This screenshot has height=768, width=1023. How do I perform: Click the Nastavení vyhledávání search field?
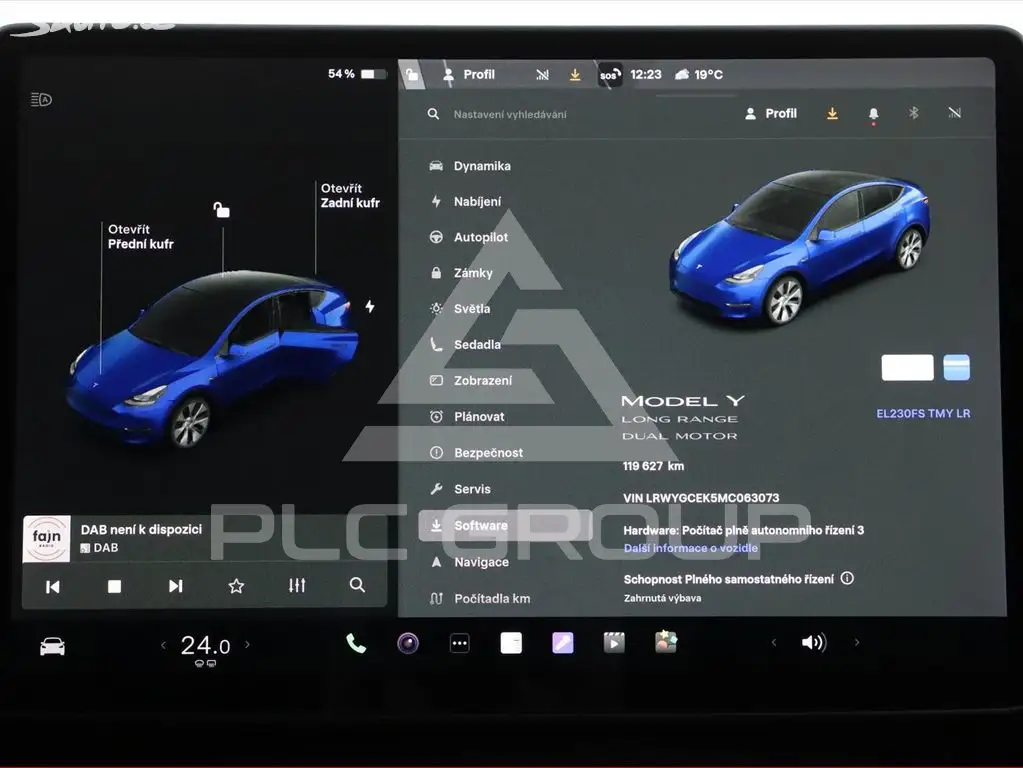click(x=510, y=114)
